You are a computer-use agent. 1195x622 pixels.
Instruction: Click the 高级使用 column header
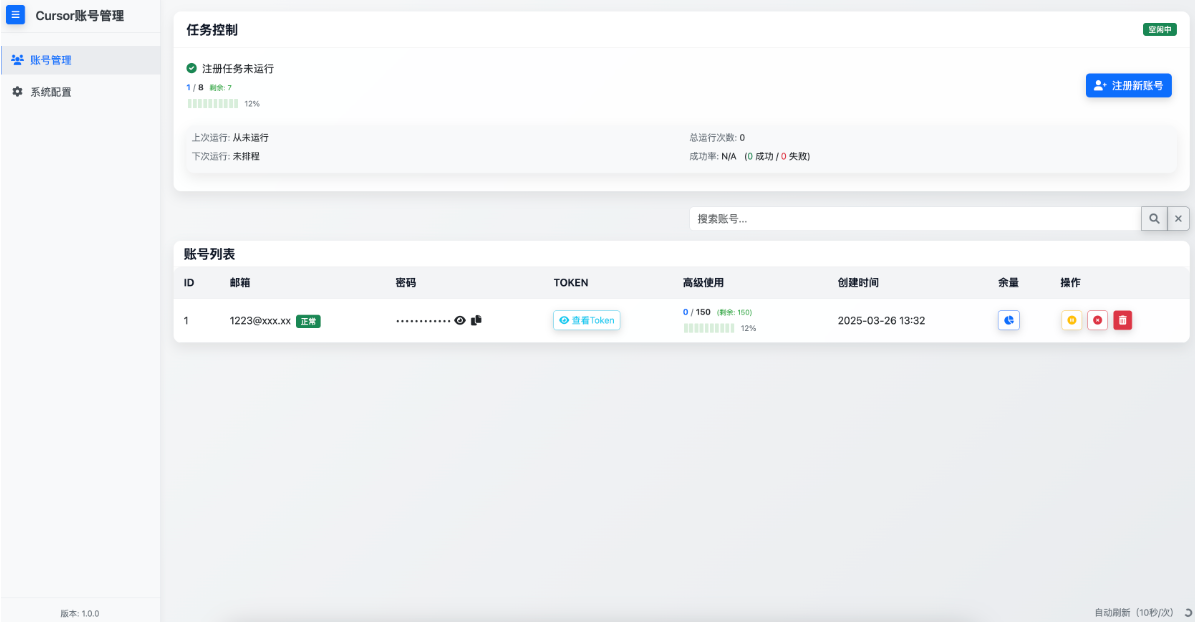[x=703, y=283]
